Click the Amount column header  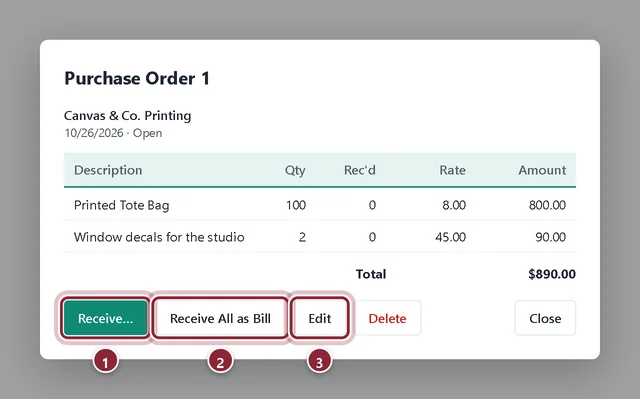tap(542, 170)
